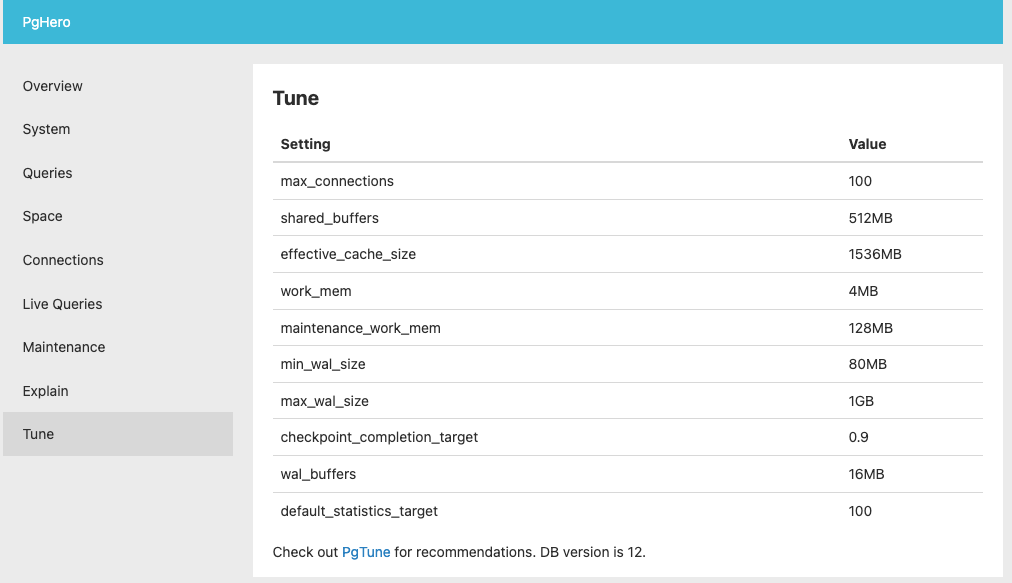Navigate to the System section

46,129
